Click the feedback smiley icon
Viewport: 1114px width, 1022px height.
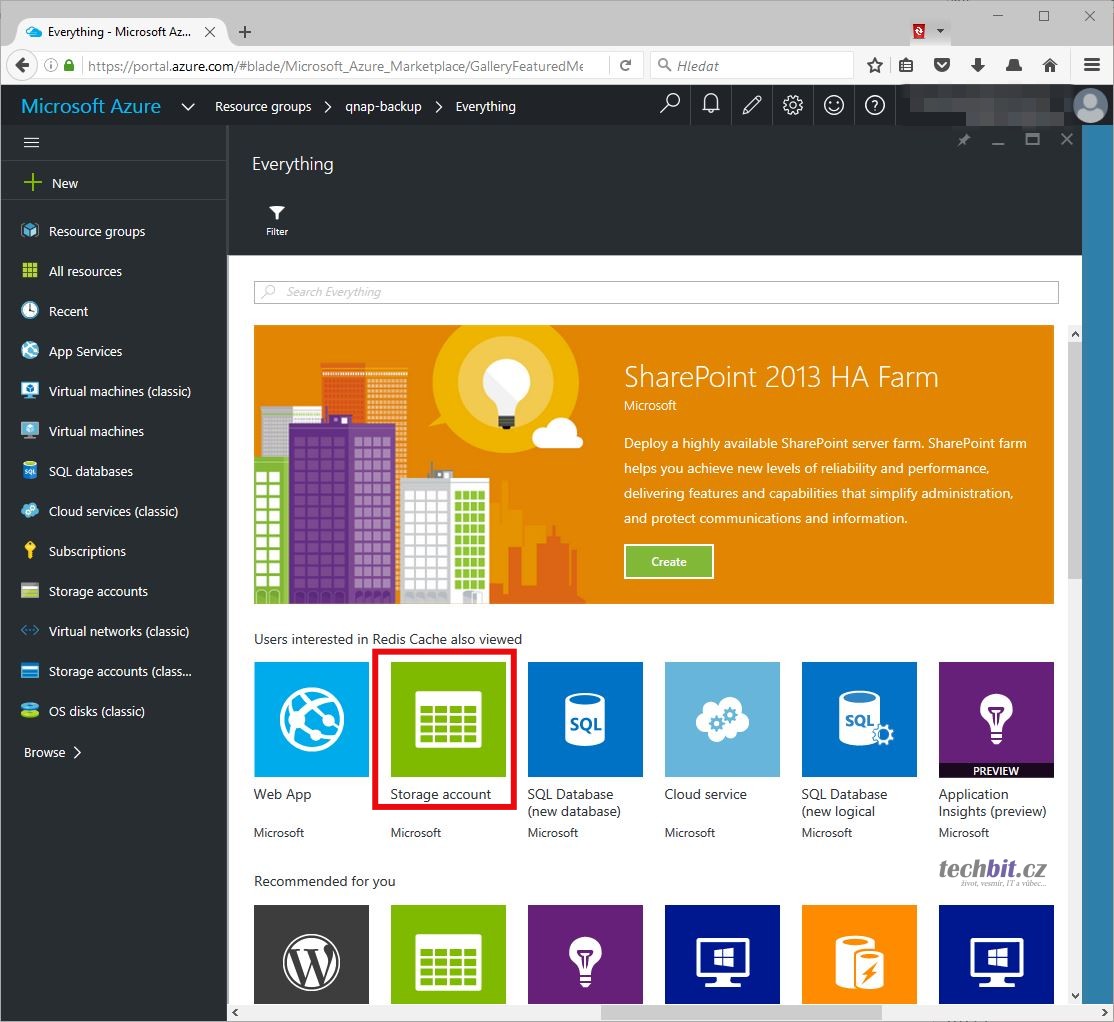click(x=834, y=105)
